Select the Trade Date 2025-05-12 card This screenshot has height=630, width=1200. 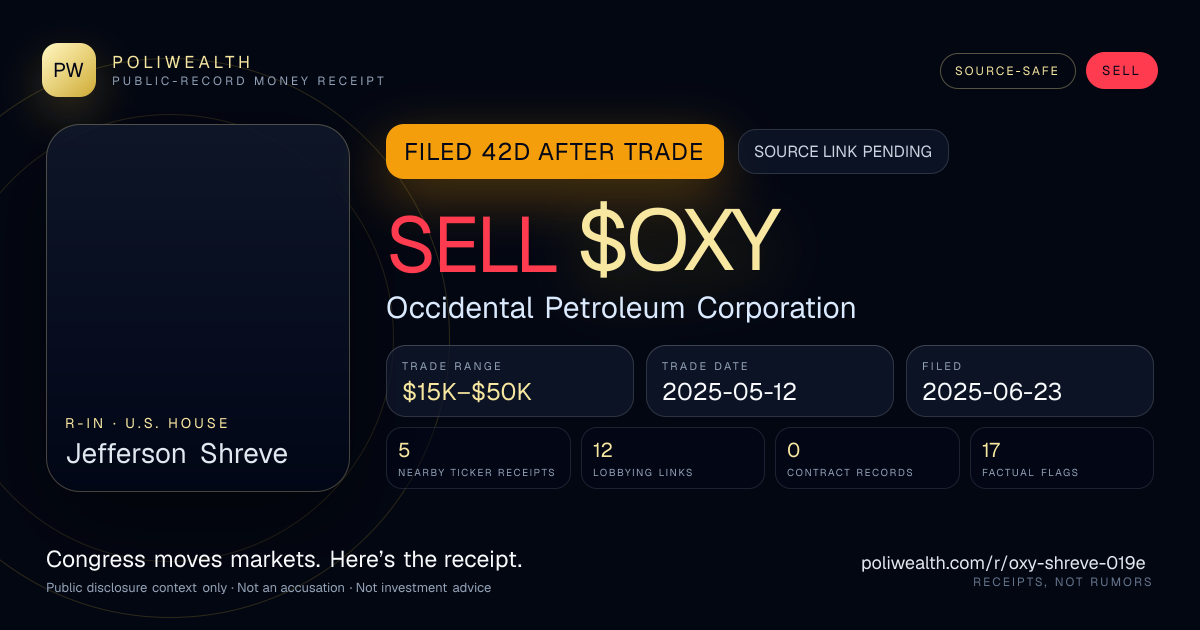click(x=770, y=381)
